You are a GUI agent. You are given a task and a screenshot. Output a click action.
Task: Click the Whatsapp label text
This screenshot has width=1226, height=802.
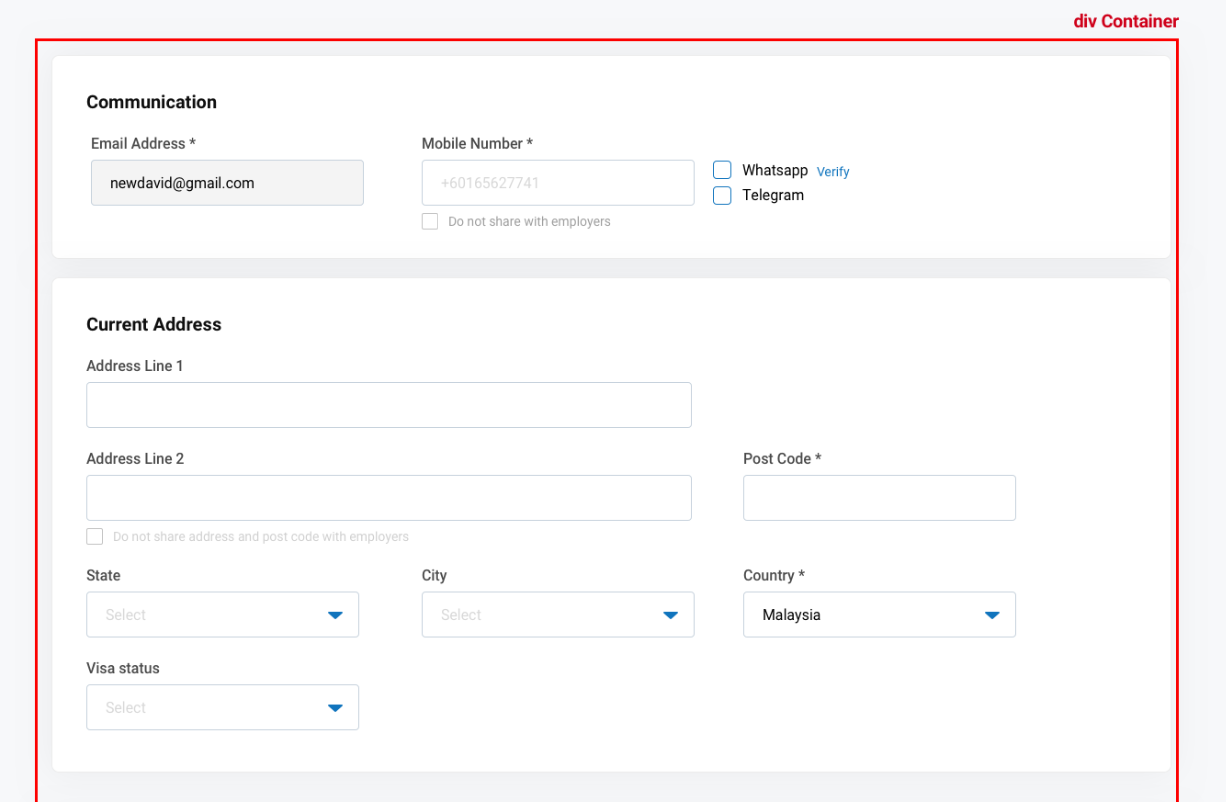point(775,170)
